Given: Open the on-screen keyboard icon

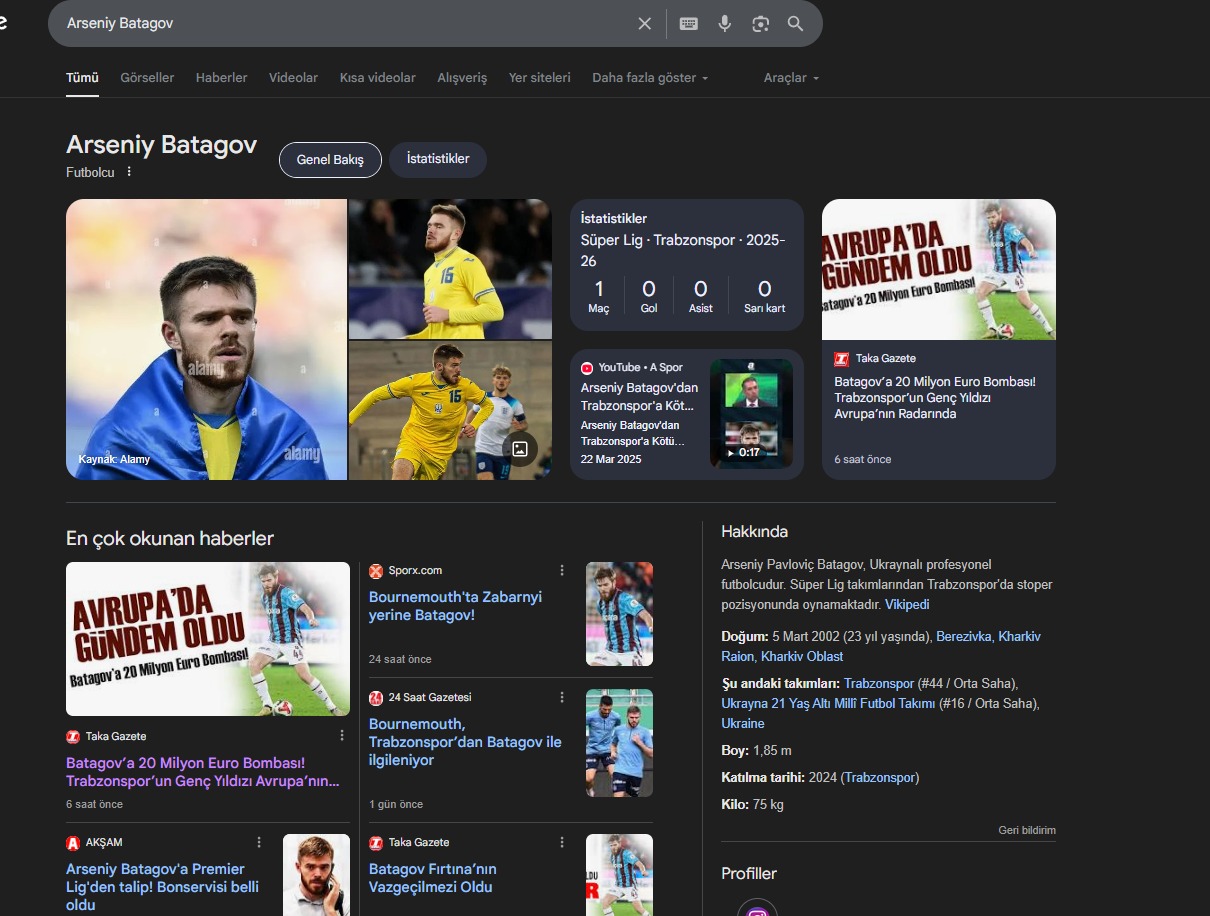Looking at the screenshot, I should pos(689,24).
